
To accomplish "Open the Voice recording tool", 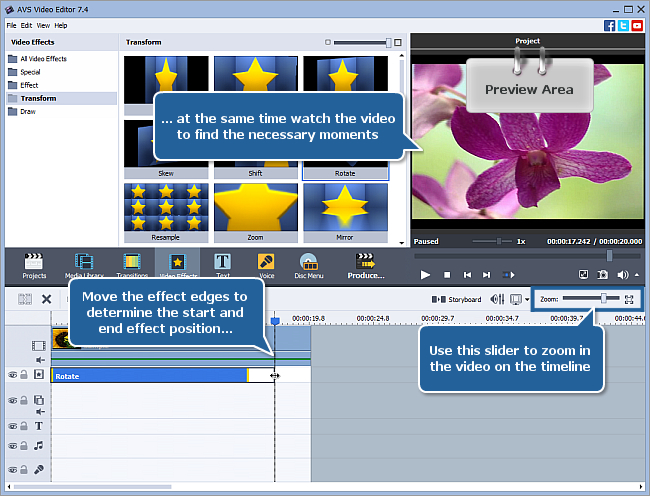I will tap(267, 266).
